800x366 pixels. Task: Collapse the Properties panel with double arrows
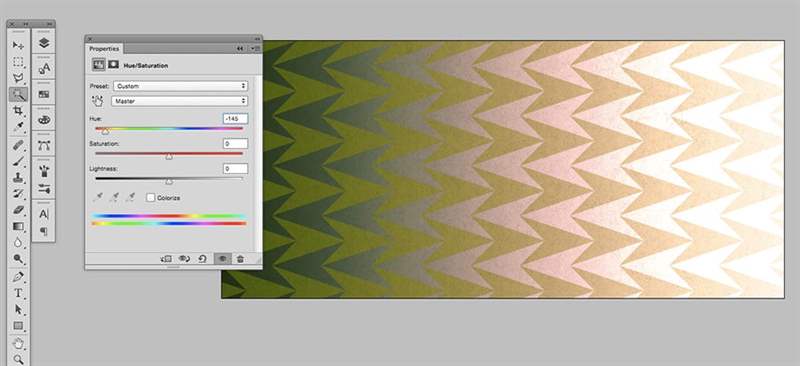point(240,48)
